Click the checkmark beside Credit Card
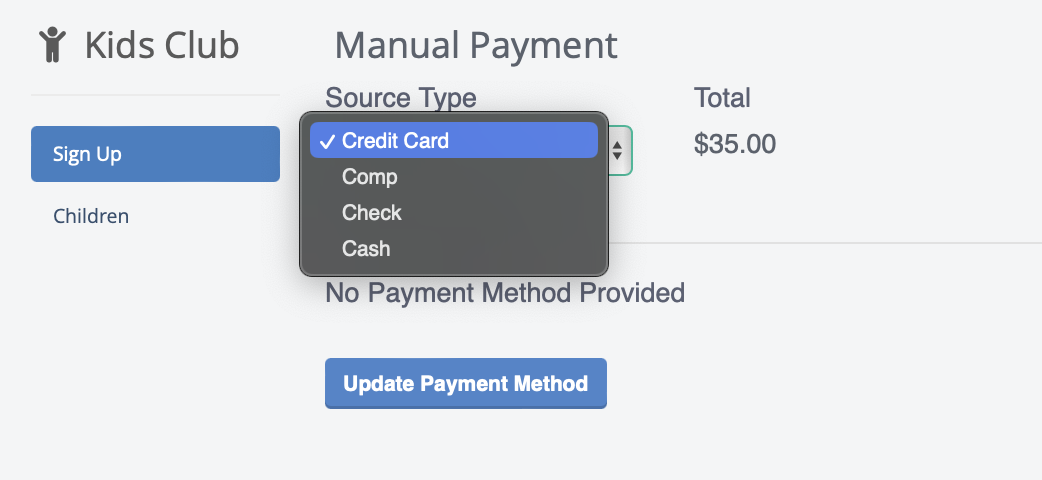Viewport: 1042px width, 480px height. tap(327, 141)
